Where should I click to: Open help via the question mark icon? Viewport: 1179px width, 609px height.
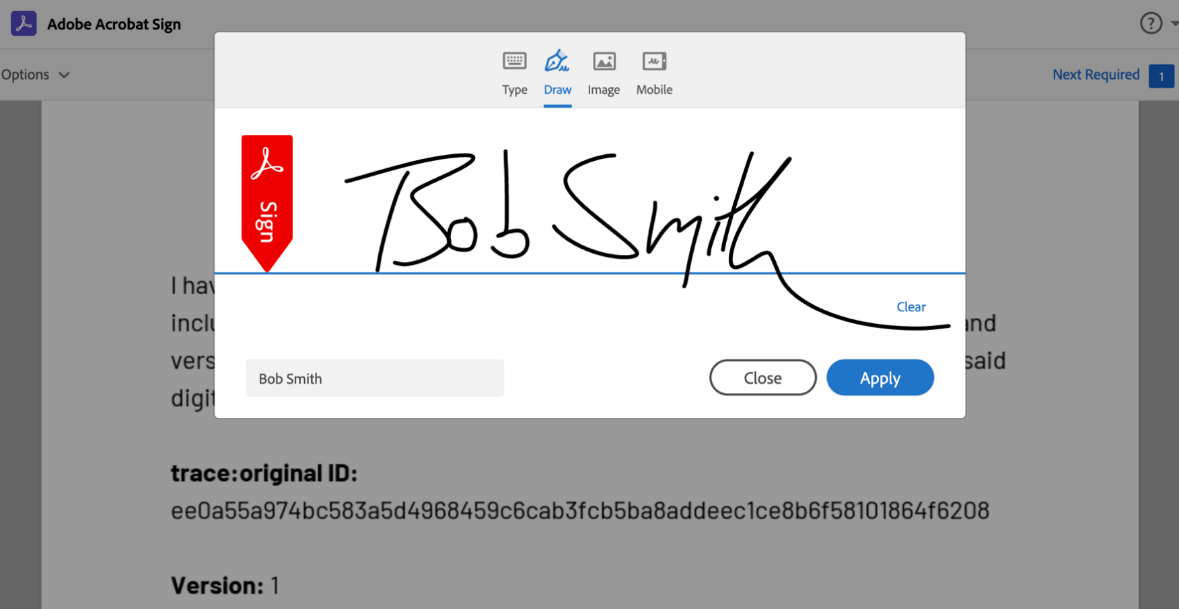(1151, 24)
